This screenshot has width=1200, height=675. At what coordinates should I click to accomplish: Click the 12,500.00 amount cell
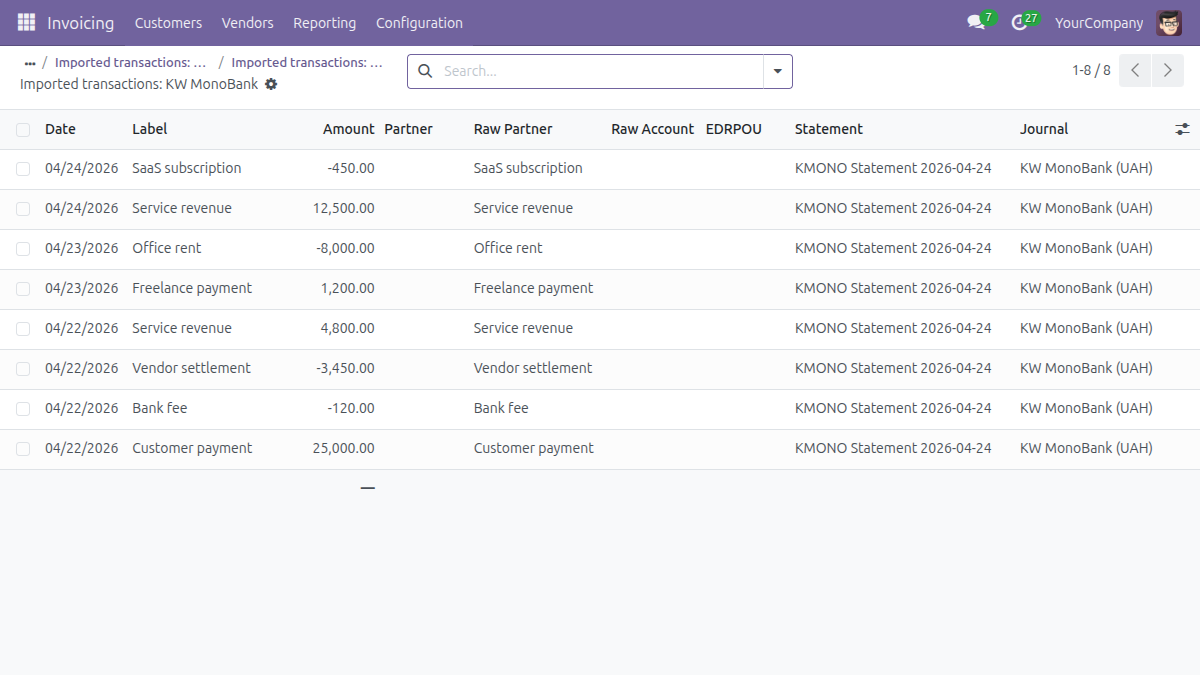(x=344, y=208)
